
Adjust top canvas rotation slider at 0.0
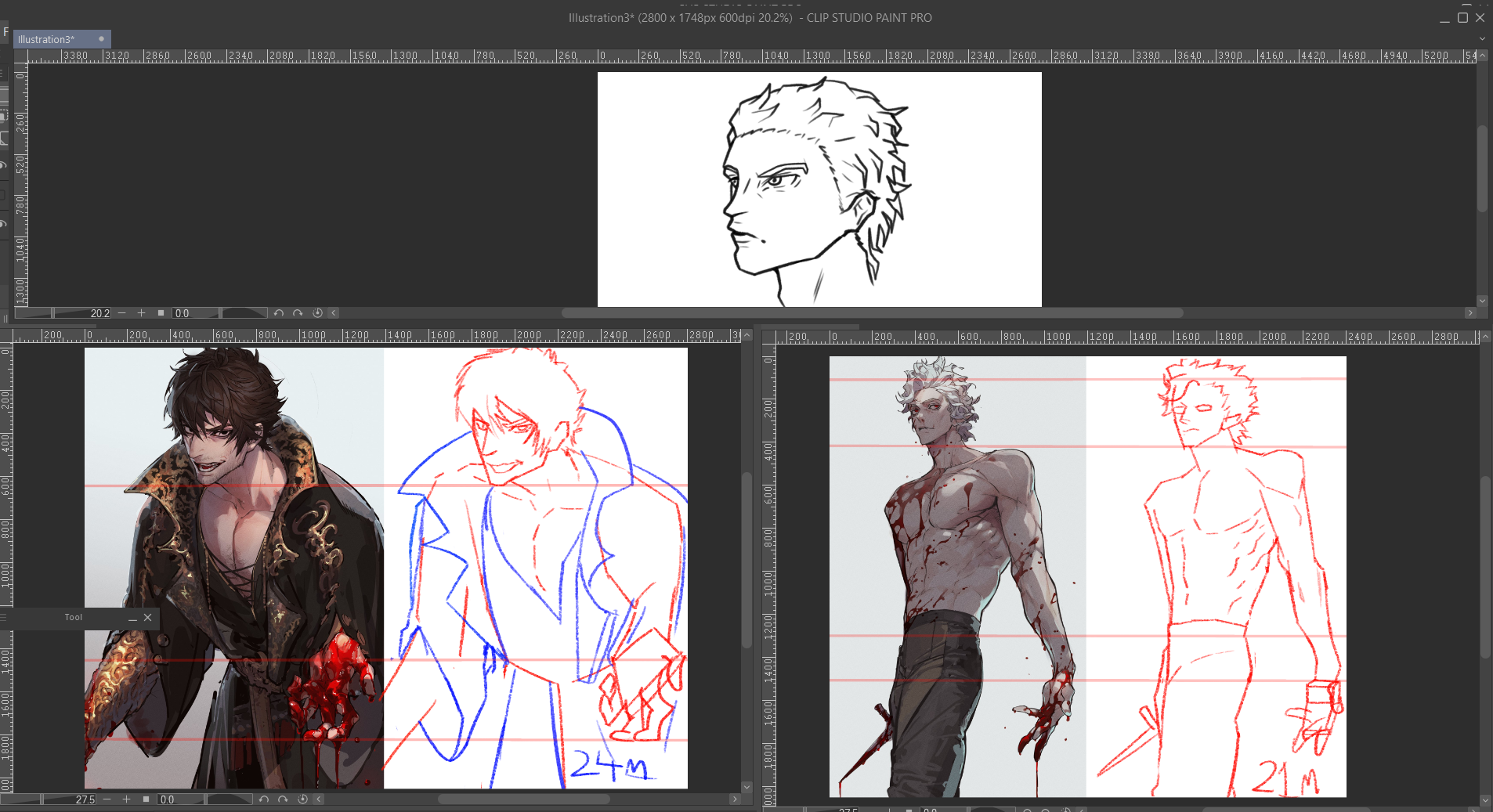[219, 313]
